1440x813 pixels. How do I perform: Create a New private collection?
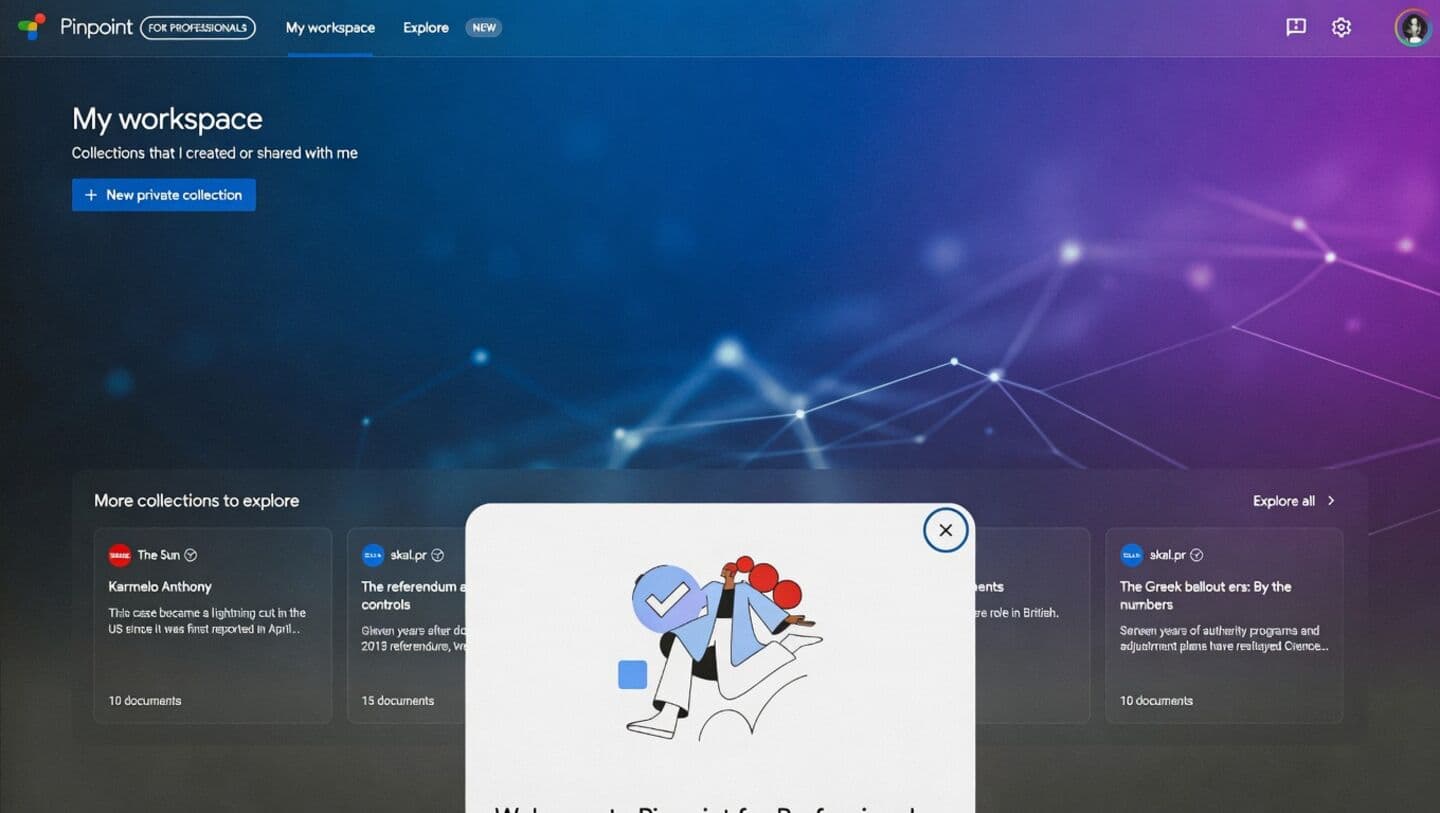click(164, 195)
